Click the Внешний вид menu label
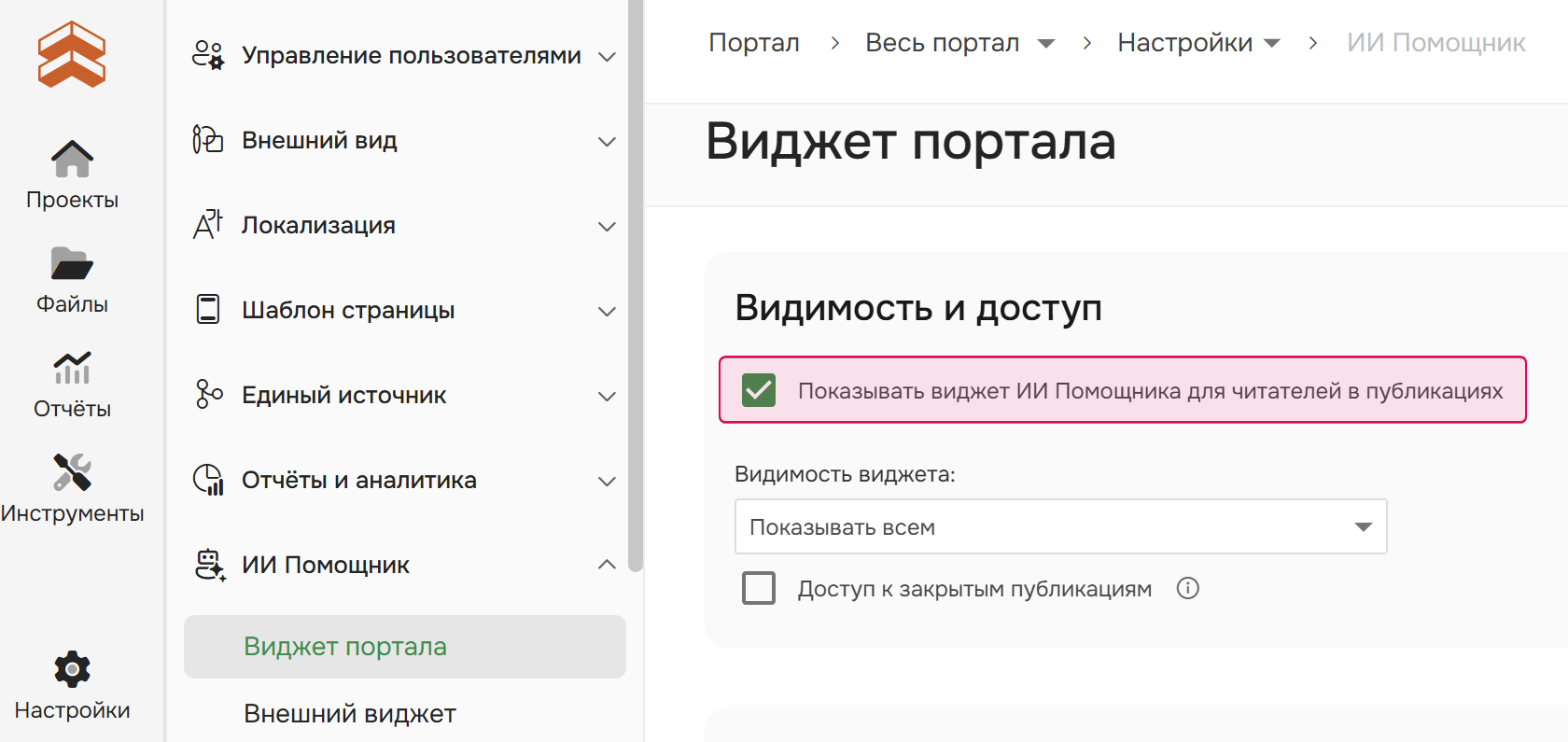This screenshot has height=742, width=1568. (x=319, y=140)
